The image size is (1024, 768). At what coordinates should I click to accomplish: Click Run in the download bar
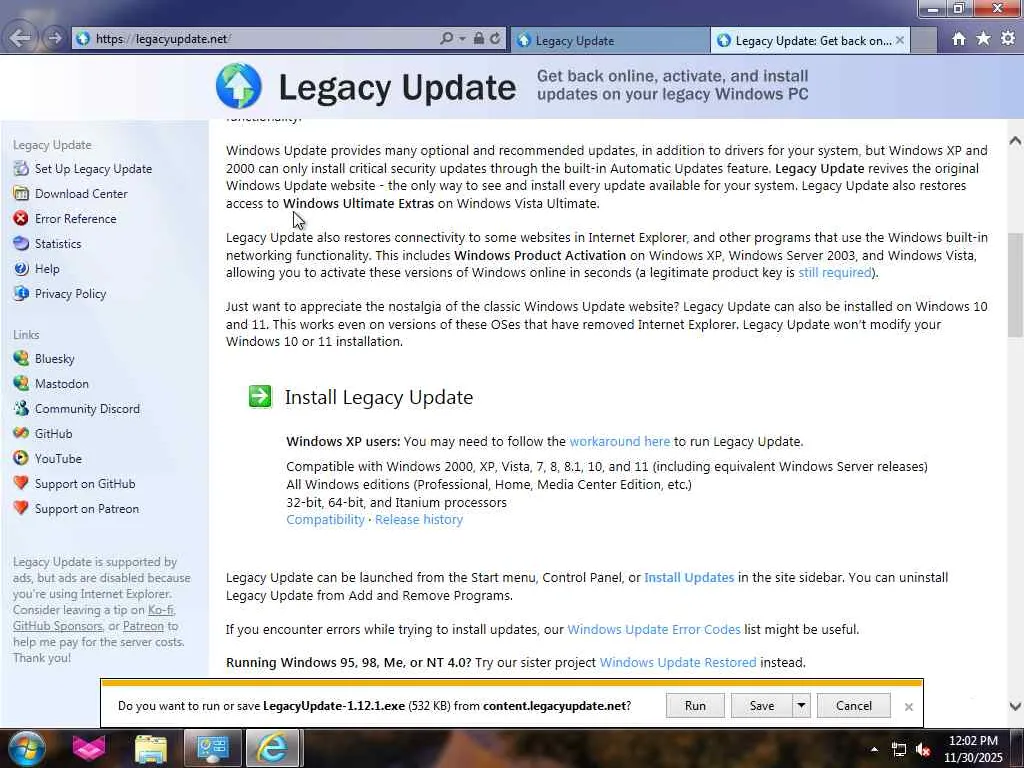point(695,706)
